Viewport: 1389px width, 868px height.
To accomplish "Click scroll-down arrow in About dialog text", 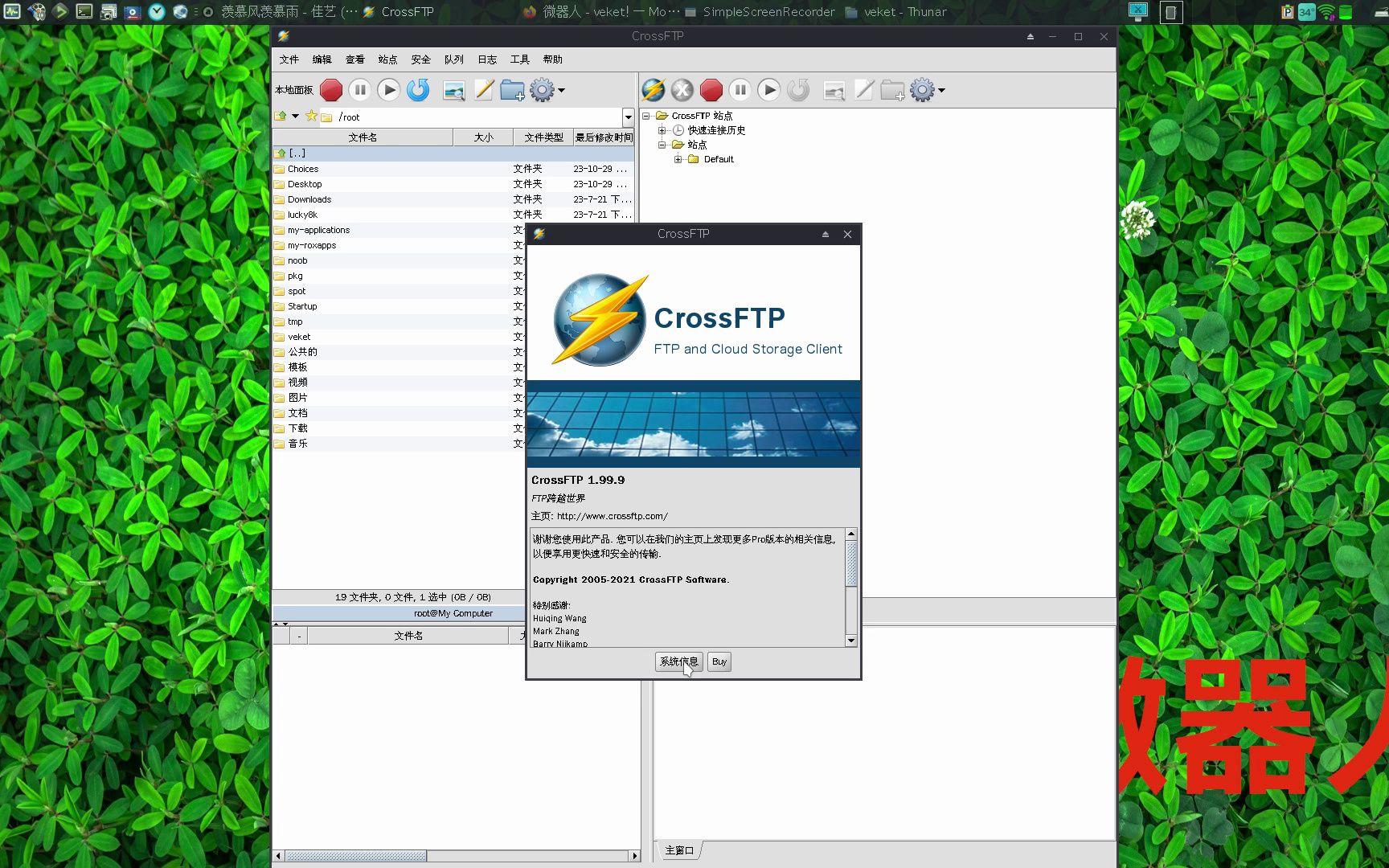I will coord(851,641).
